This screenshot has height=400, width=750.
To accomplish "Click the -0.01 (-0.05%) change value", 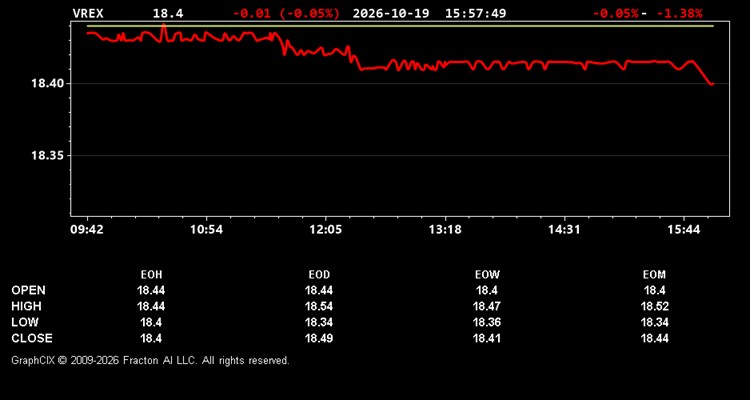I will 286,13.
